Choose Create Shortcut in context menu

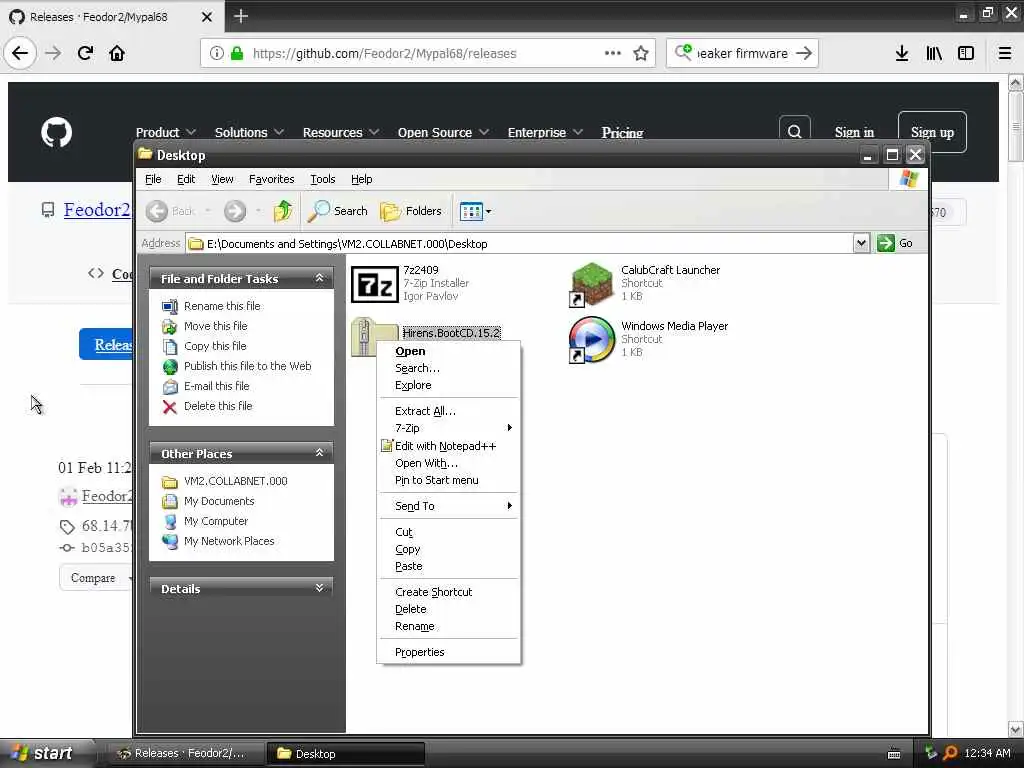(x=449, y=592)
